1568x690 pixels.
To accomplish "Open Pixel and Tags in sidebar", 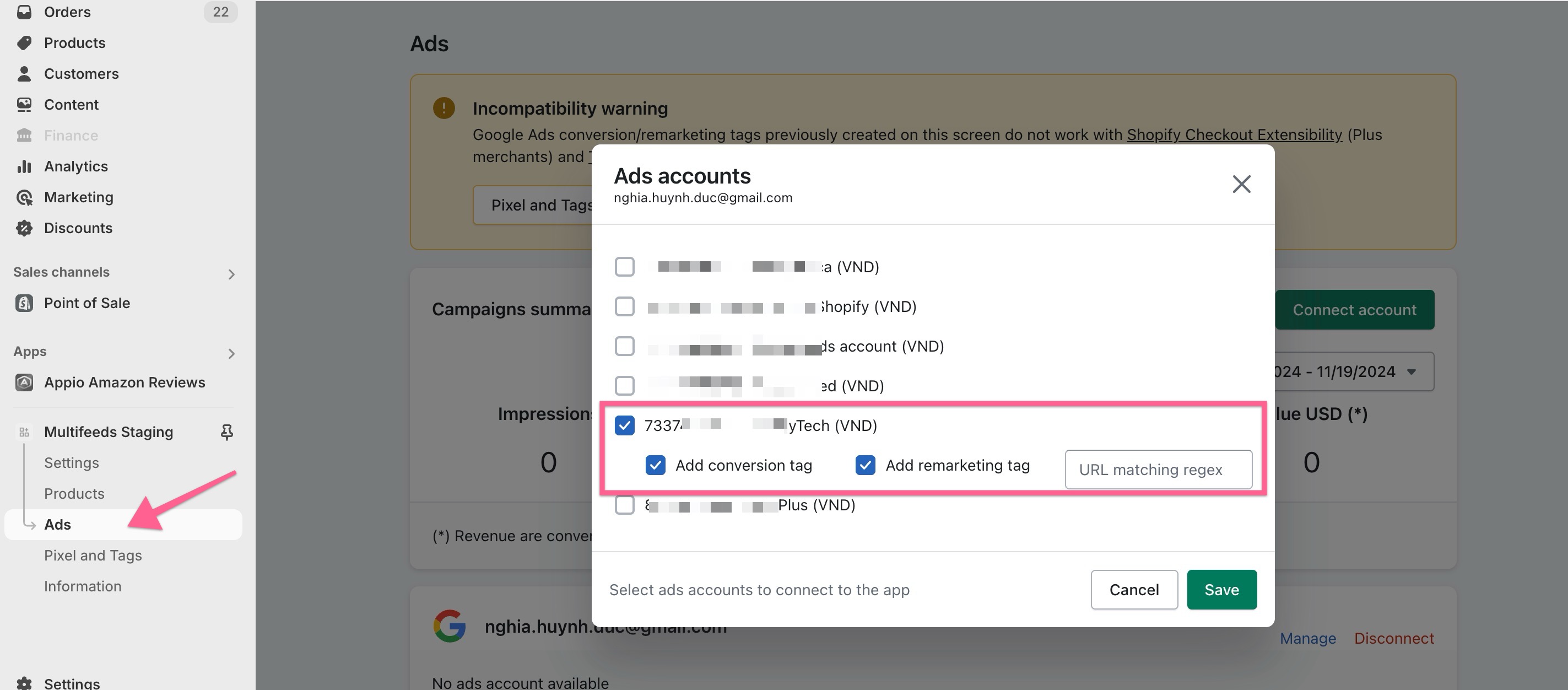I will coord(93,555).
